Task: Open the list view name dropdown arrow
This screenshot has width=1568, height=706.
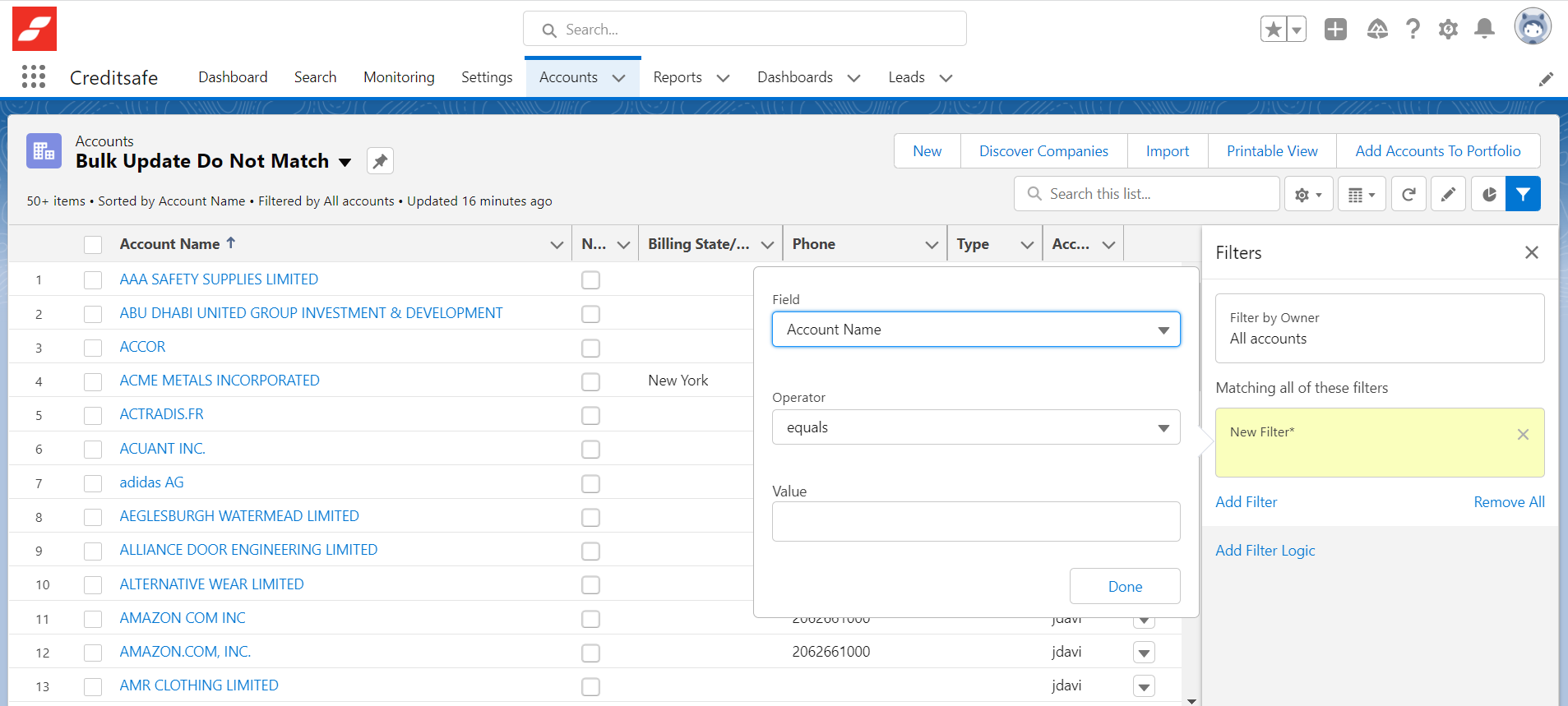Action: click(345, 162)
